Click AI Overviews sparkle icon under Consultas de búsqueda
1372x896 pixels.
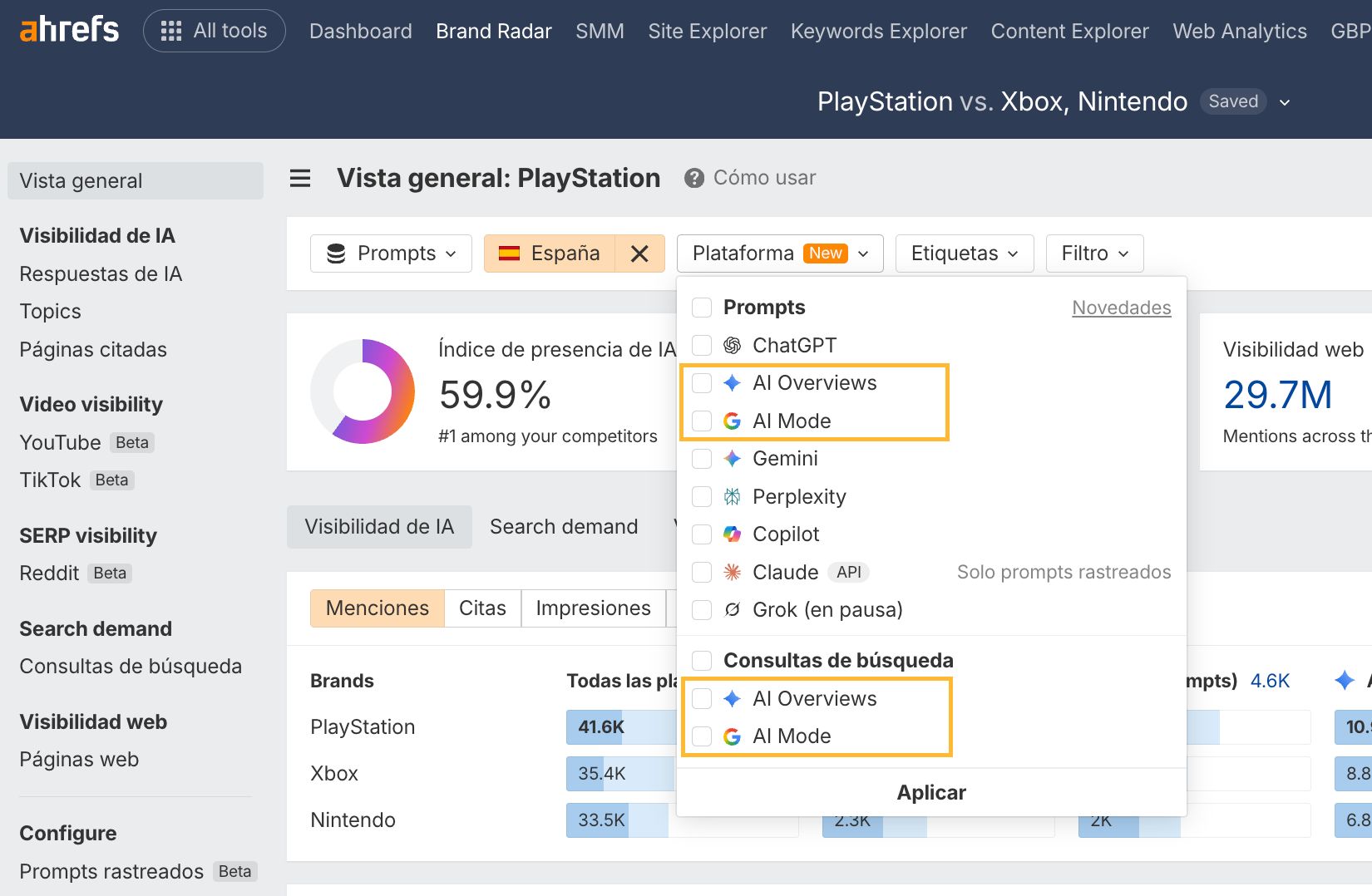pyautogui.click(x=732, y=699)
